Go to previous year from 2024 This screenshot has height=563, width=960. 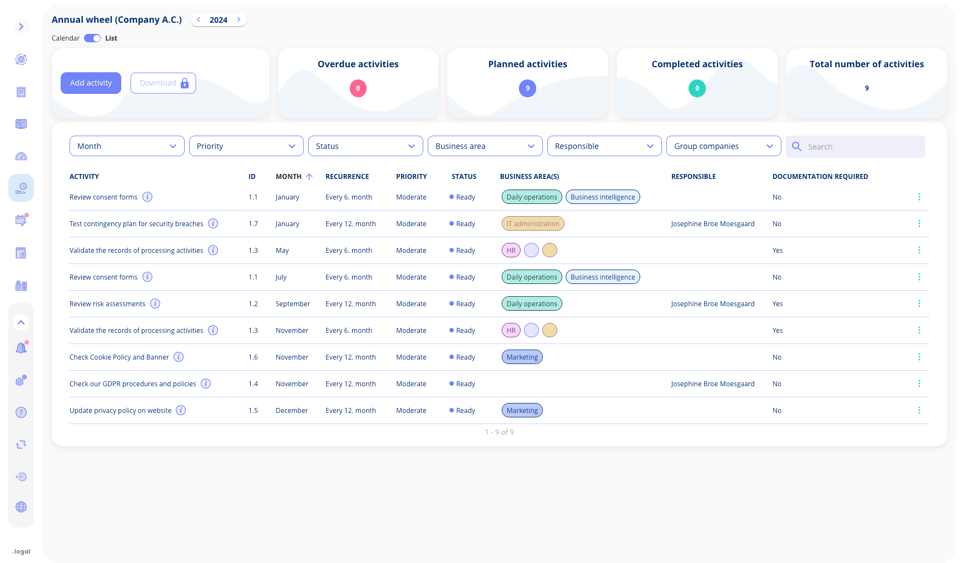198,20
